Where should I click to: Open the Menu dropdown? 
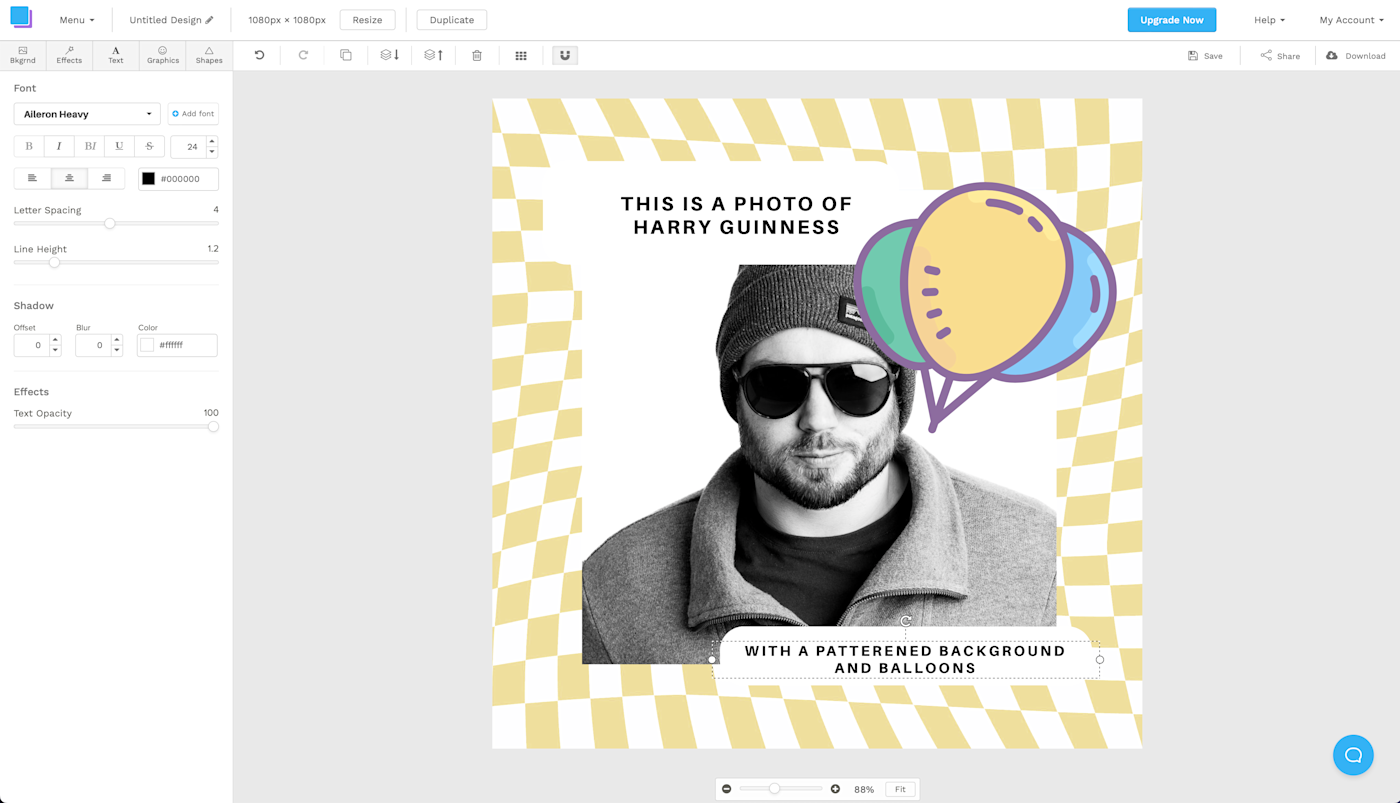pyautogui.click(x=76, y=20)
